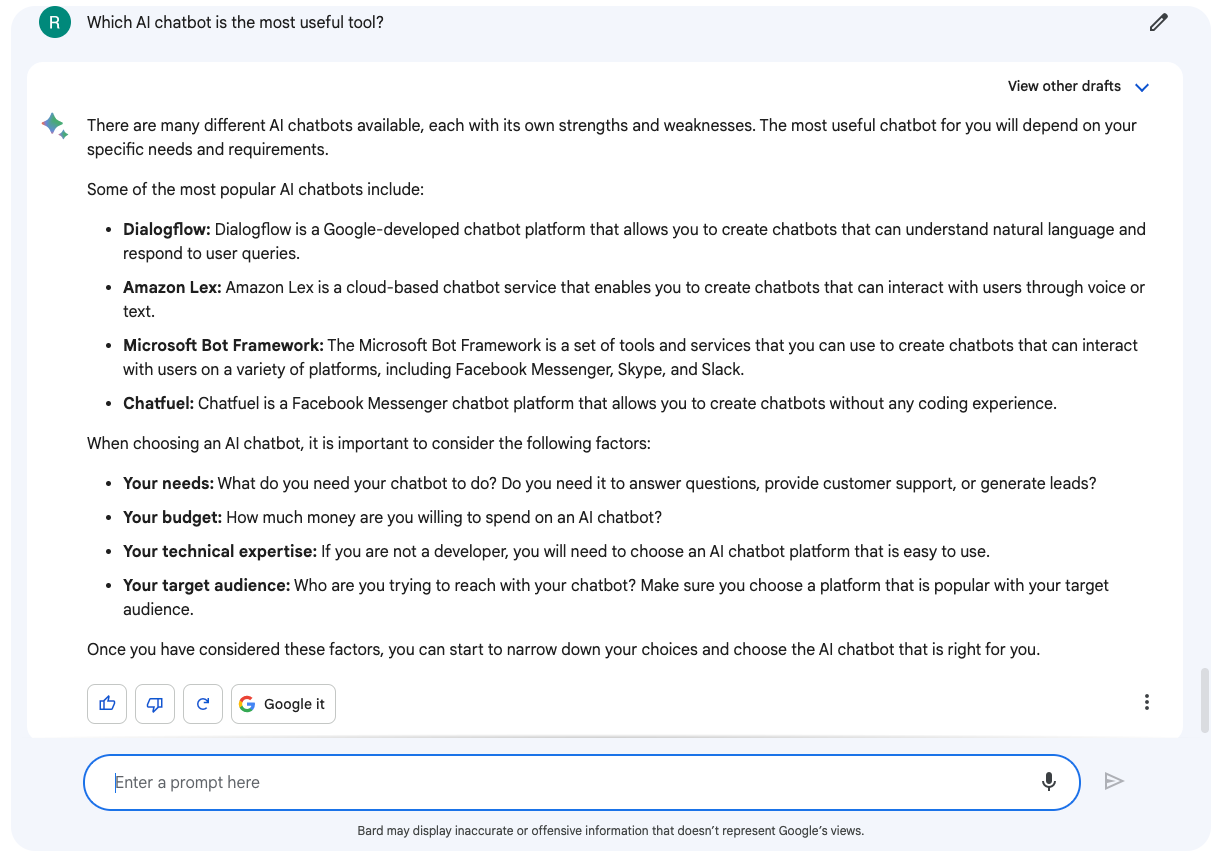Open the View other drafts label

click(x=1064, y=86)
